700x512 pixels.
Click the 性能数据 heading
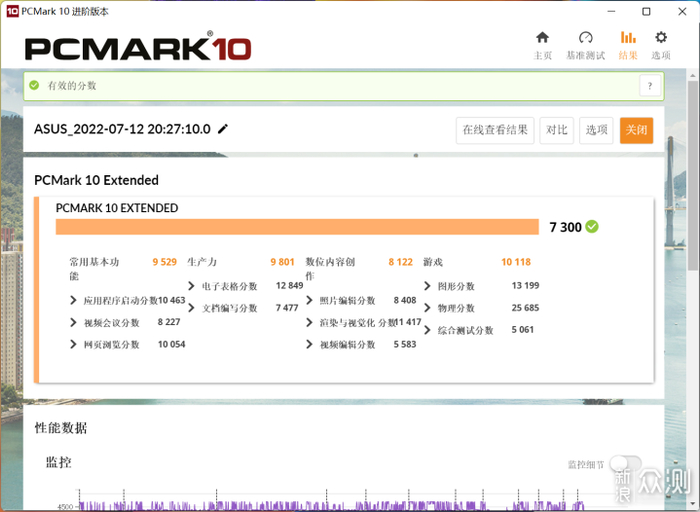click(x=61, y=428)
